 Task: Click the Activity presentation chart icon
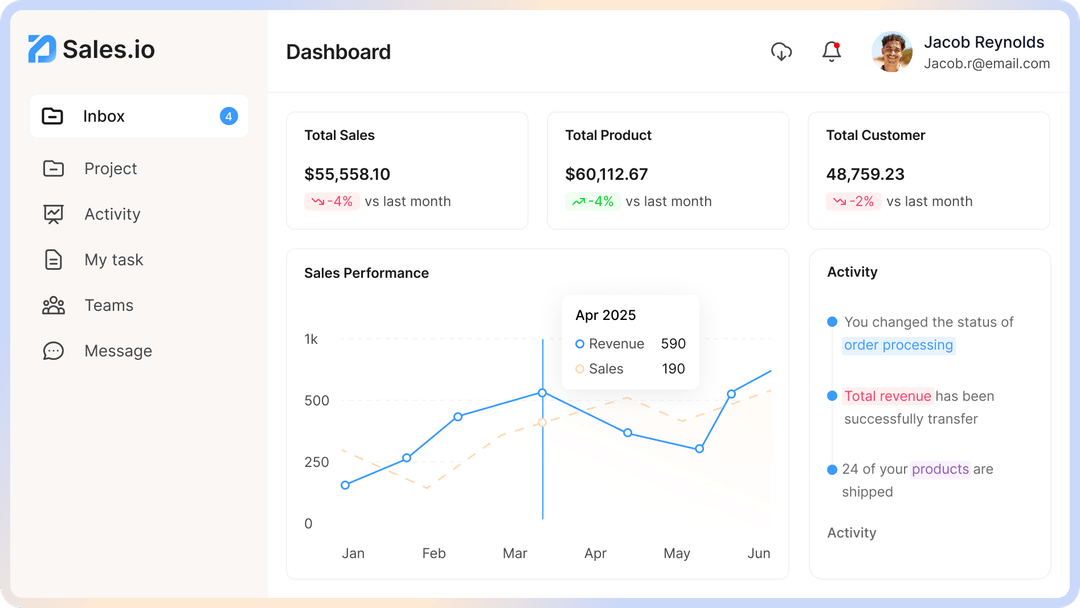(53, 214)
